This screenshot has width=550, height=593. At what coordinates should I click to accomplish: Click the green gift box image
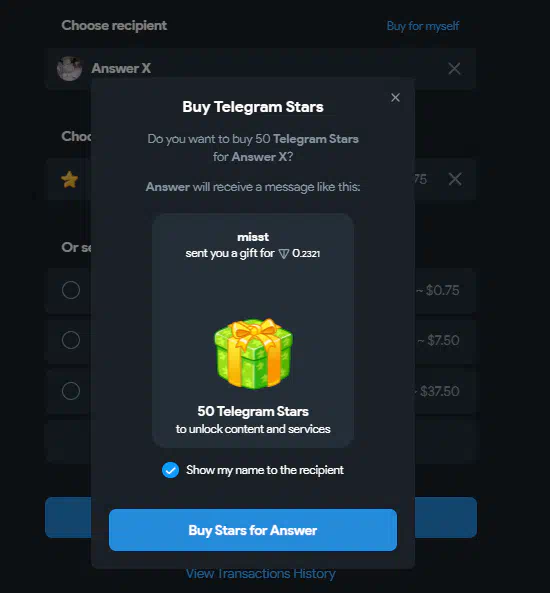point(253,354)
